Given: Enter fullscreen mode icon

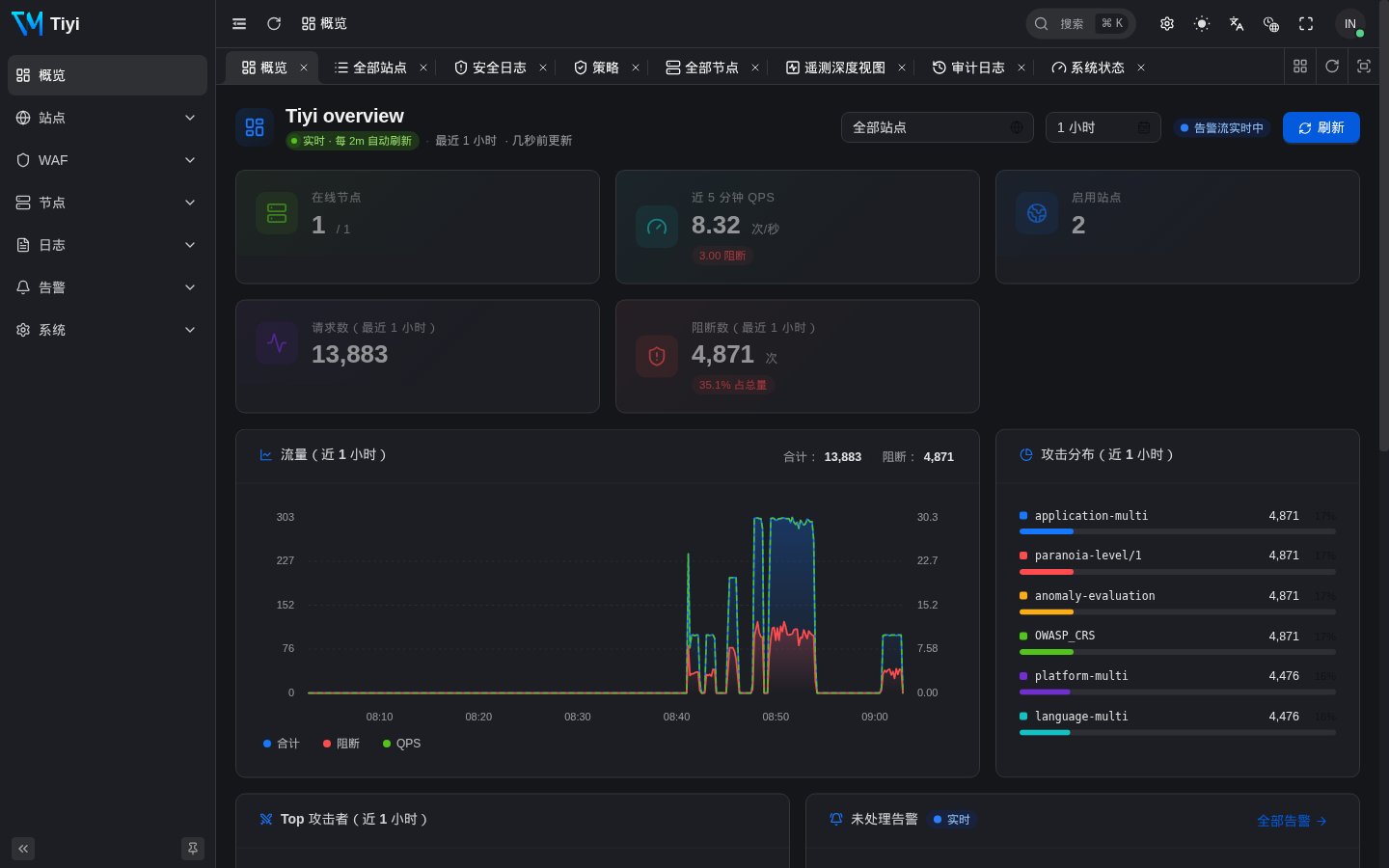Looking at the screenshot, I should [x=1306, y=23].
